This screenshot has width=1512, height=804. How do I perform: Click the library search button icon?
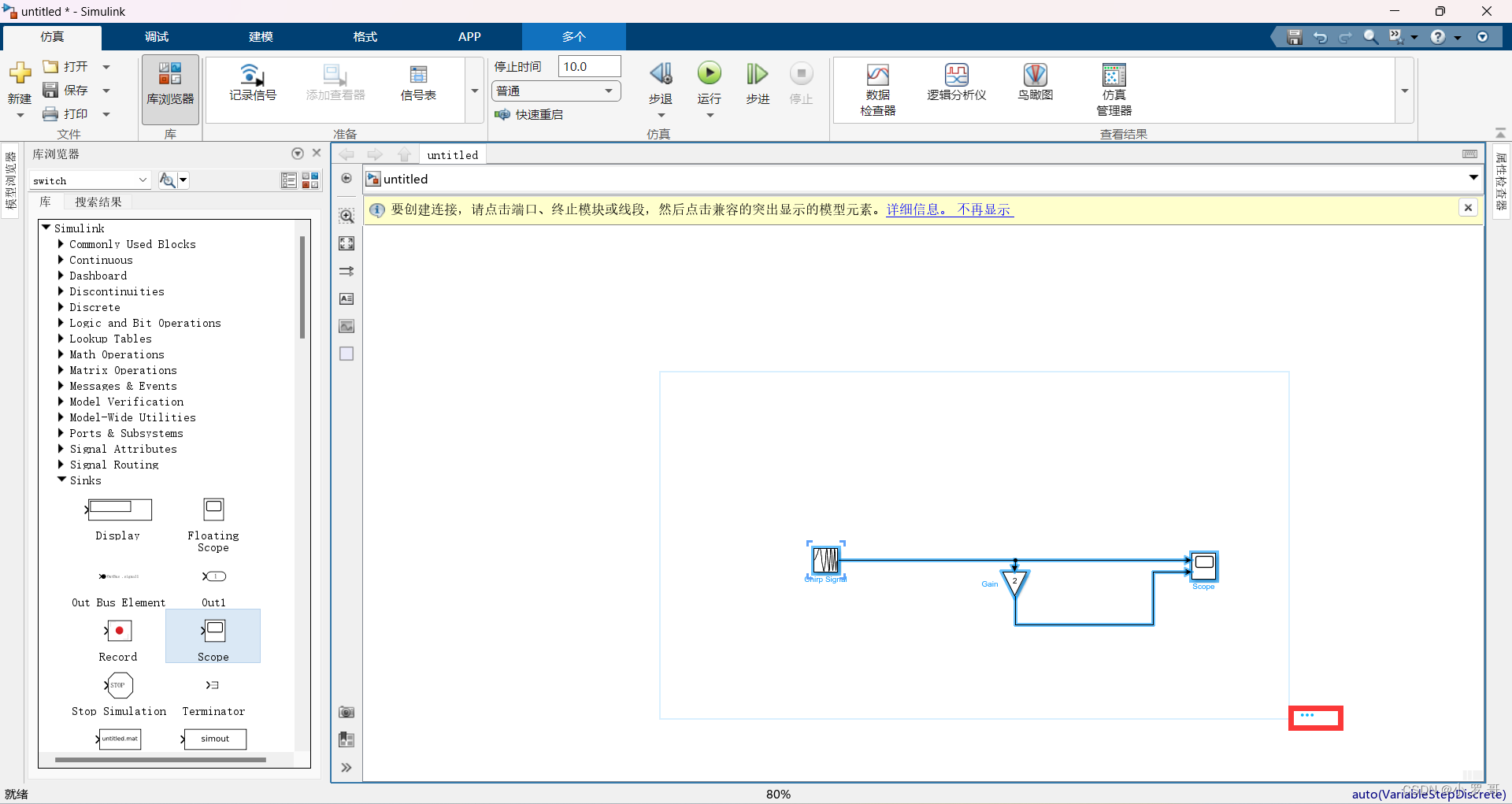point(167,180)
